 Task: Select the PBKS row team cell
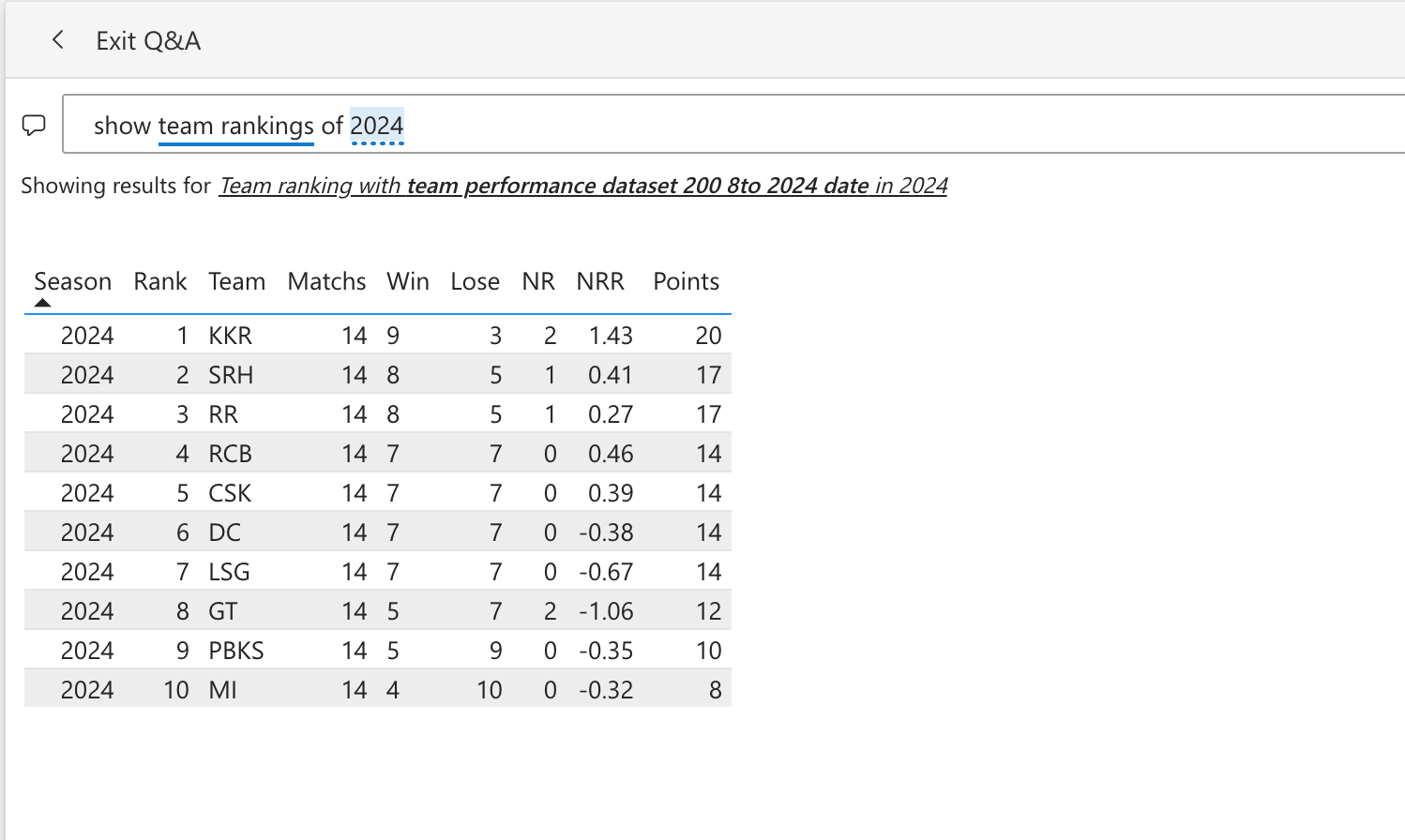236,651
